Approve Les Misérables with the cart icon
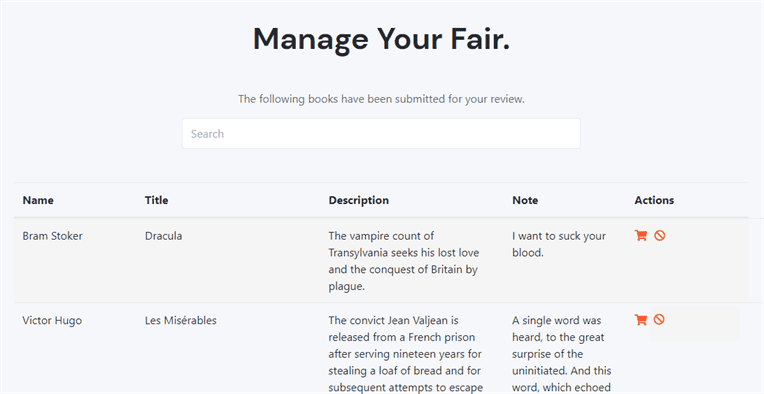The width and height of the screenshot is (764, 394). pyautogui.click(x=641, y=319)
